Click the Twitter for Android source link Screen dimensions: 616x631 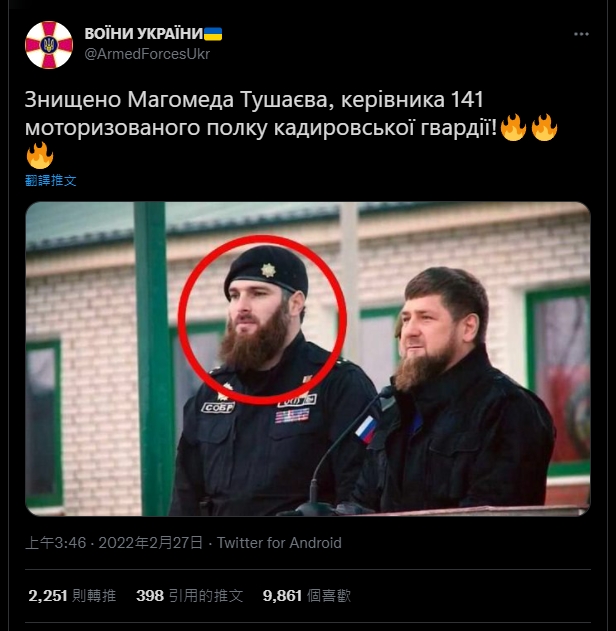point(279,543)
